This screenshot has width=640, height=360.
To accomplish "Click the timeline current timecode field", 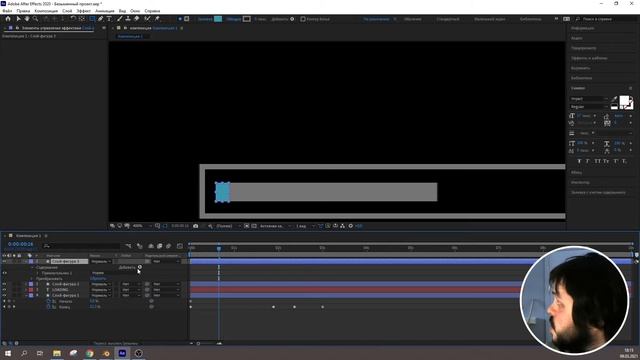I will (x=20, y=244).
